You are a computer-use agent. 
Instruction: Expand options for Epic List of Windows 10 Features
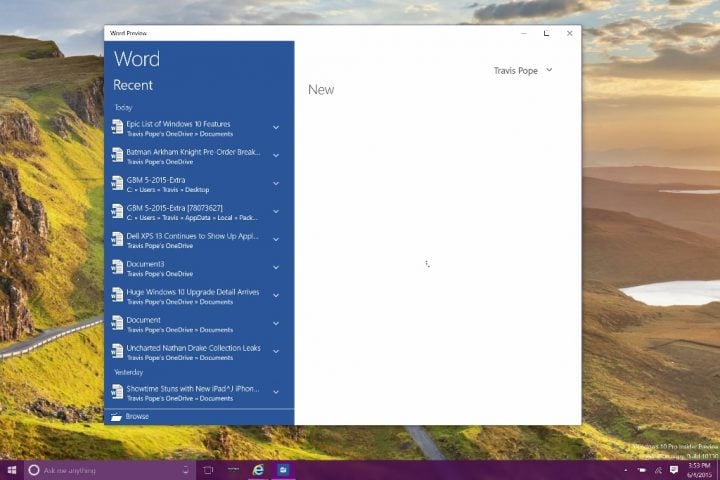tap(276, 127)
